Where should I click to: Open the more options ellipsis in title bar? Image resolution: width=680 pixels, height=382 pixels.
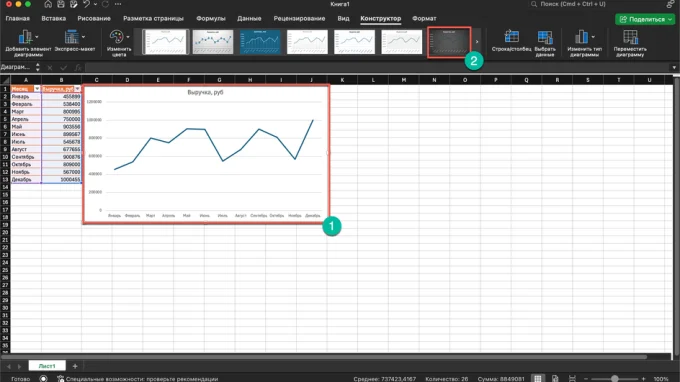118,4
